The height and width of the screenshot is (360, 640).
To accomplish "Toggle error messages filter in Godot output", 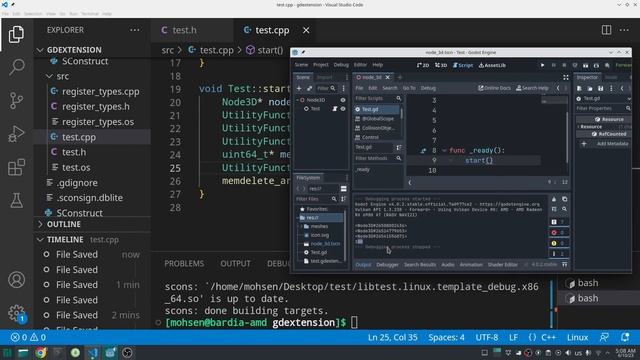I will (558, 233).
